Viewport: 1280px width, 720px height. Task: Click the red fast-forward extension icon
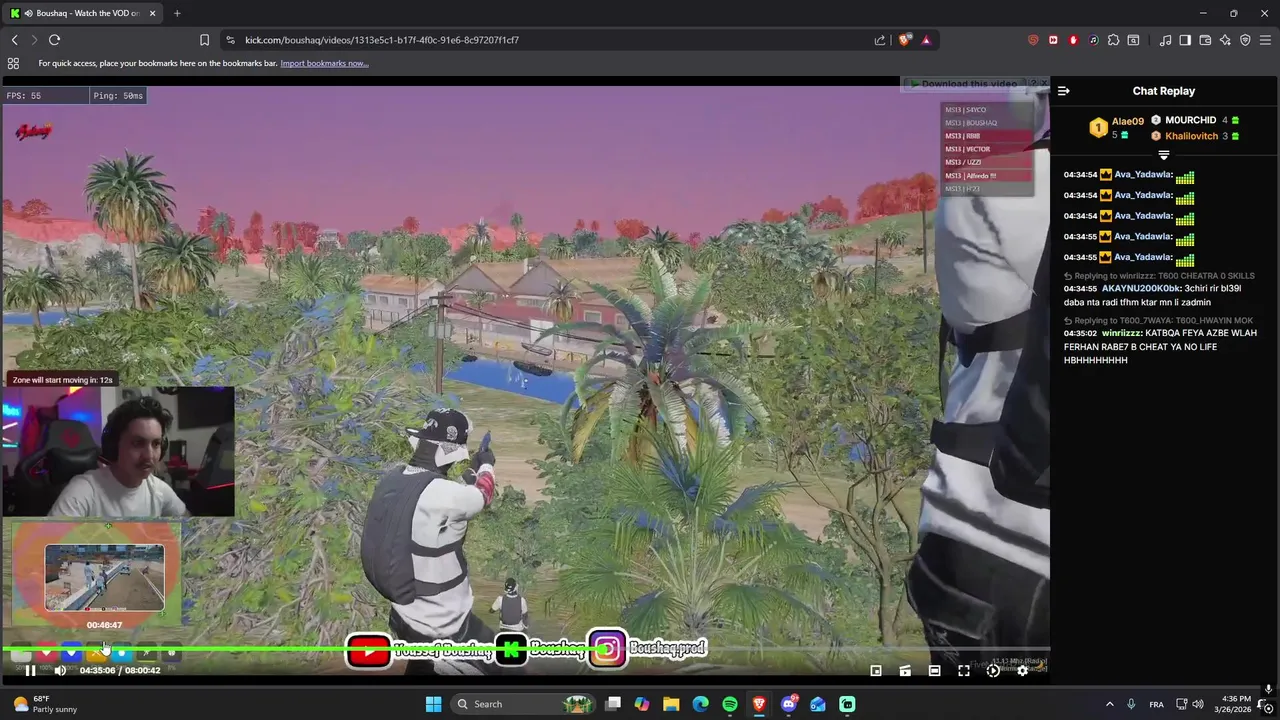[1053, 40]
